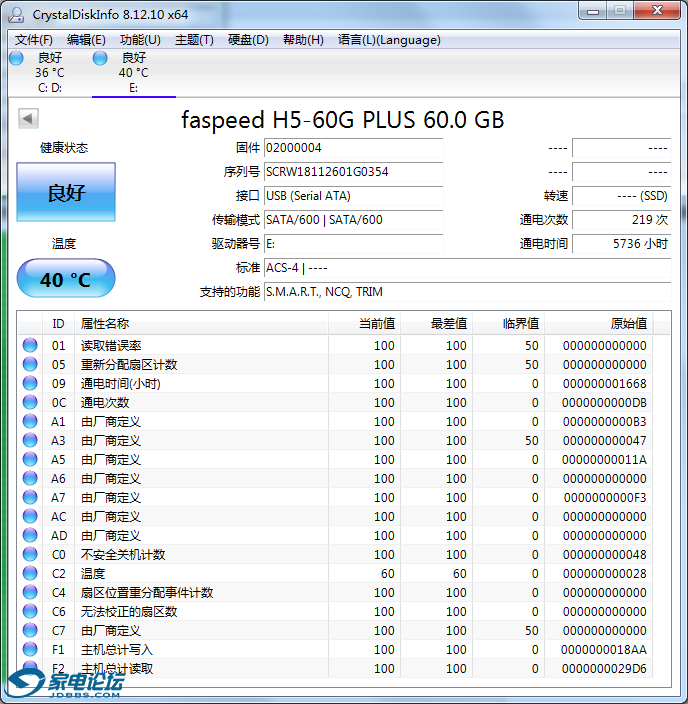Click the 40 °C temperature button

pyautogui.click(x=66, y=278)
